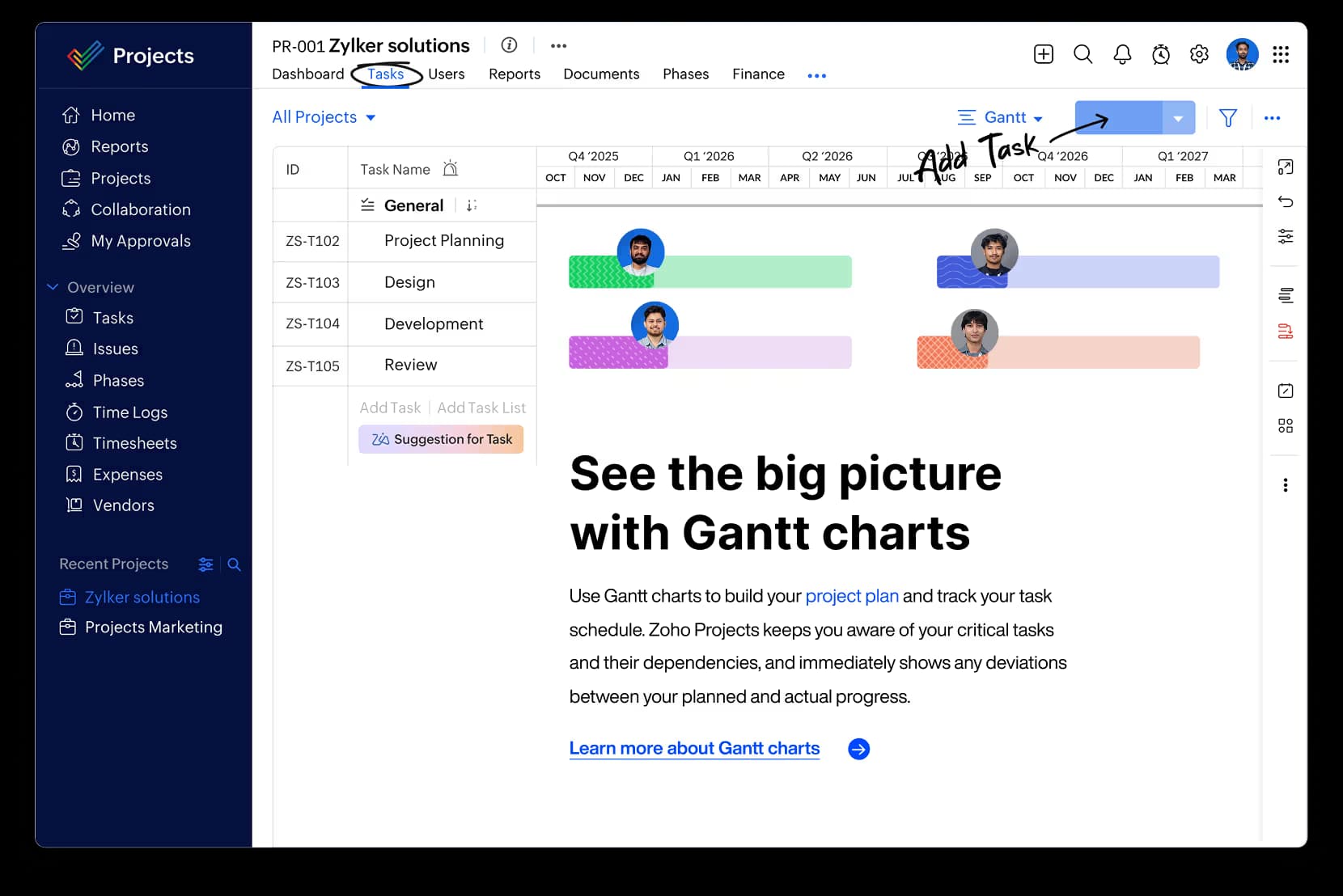The image size is (1343, 896).
Task: Open Projects Marketing recent project
Action: tap(142, 628)
